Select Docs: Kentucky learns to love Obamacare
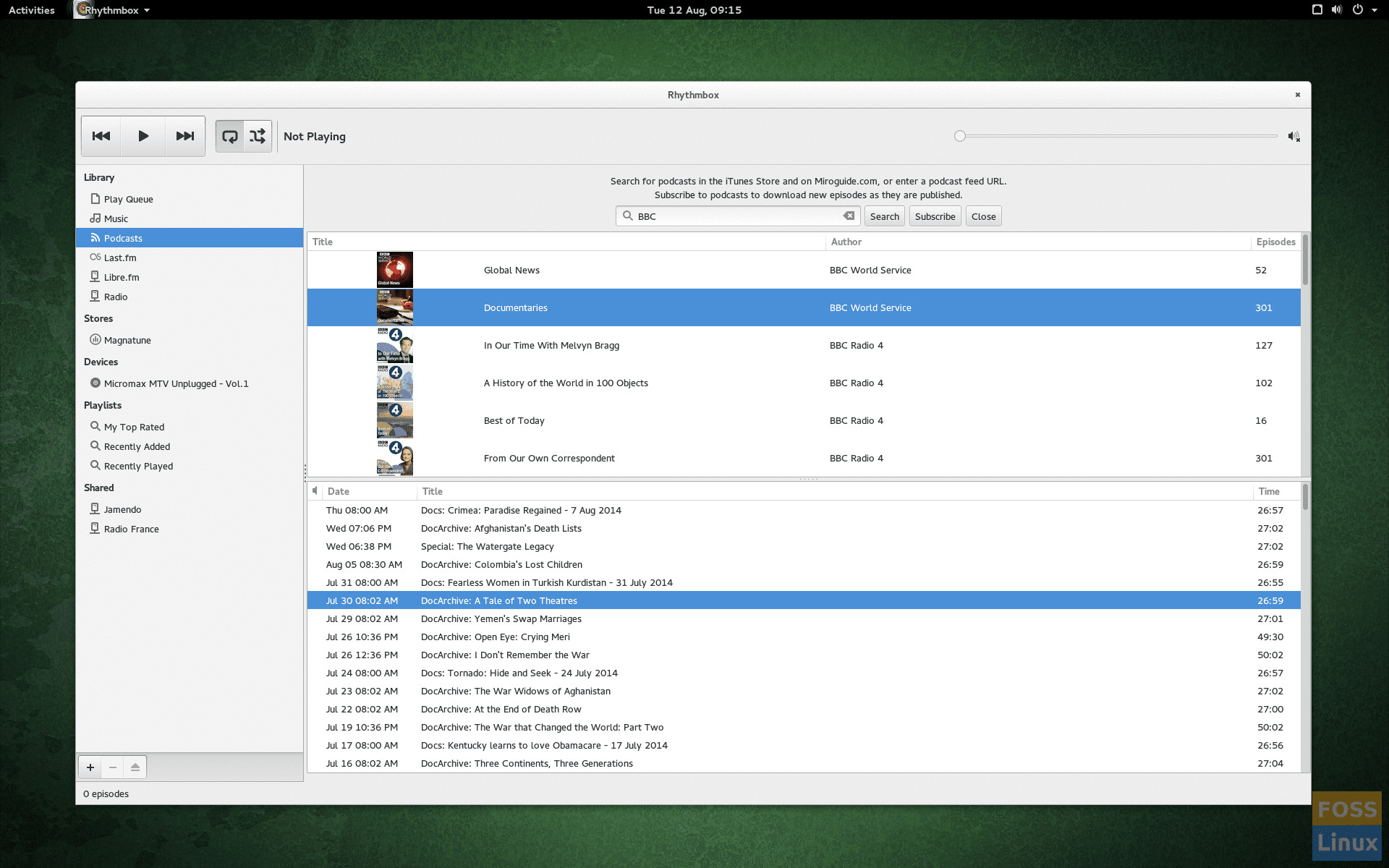Screen dimensions: 1389x868 pyautogui.click(x=804, y=745)
